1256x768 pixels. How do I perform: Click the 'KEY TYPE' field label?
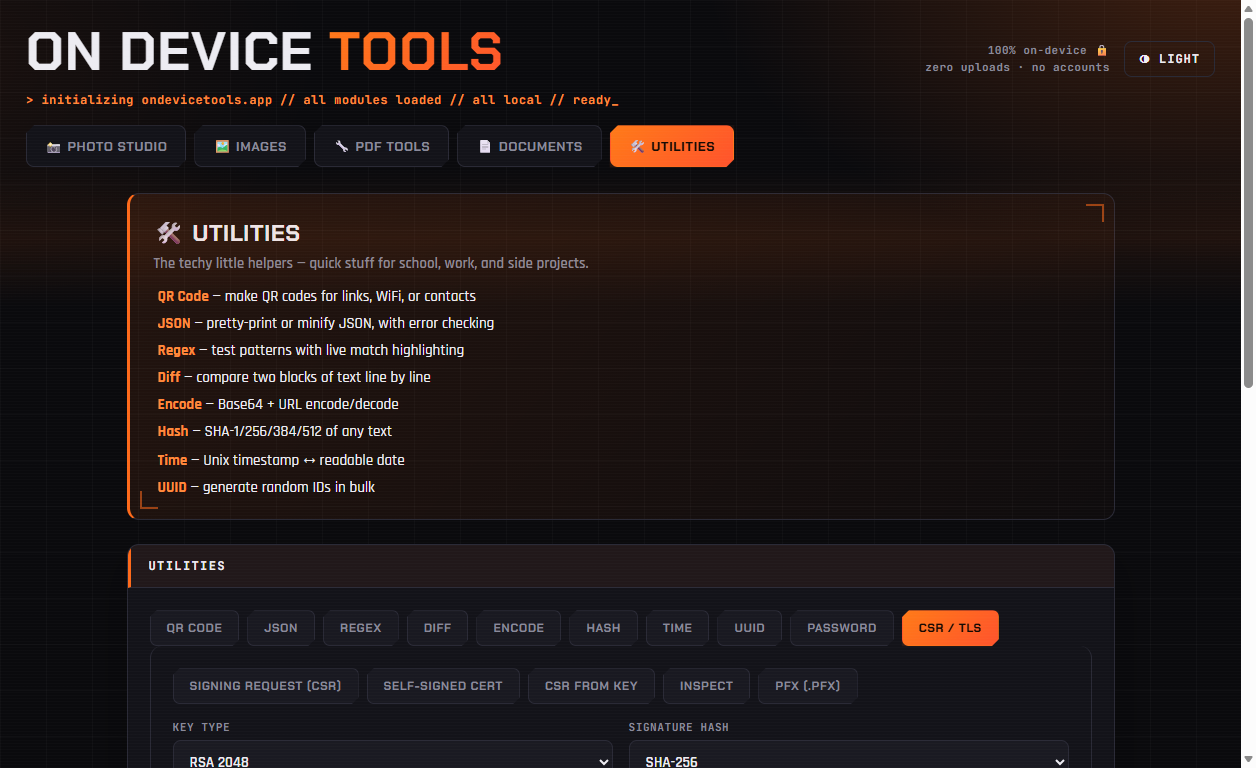click(201, 727)
